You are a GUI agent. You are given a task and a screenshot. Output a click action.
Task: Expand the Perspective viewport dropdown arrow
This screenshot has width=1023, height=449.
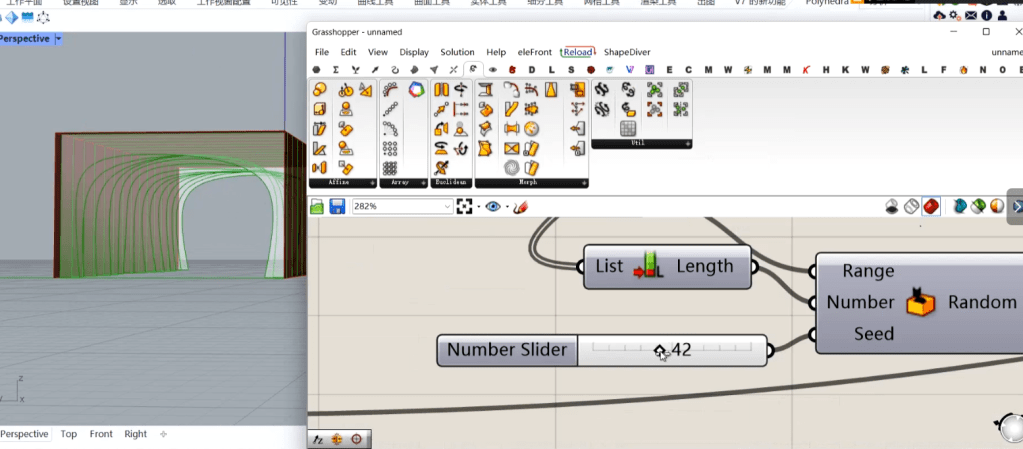click(58, 39)
